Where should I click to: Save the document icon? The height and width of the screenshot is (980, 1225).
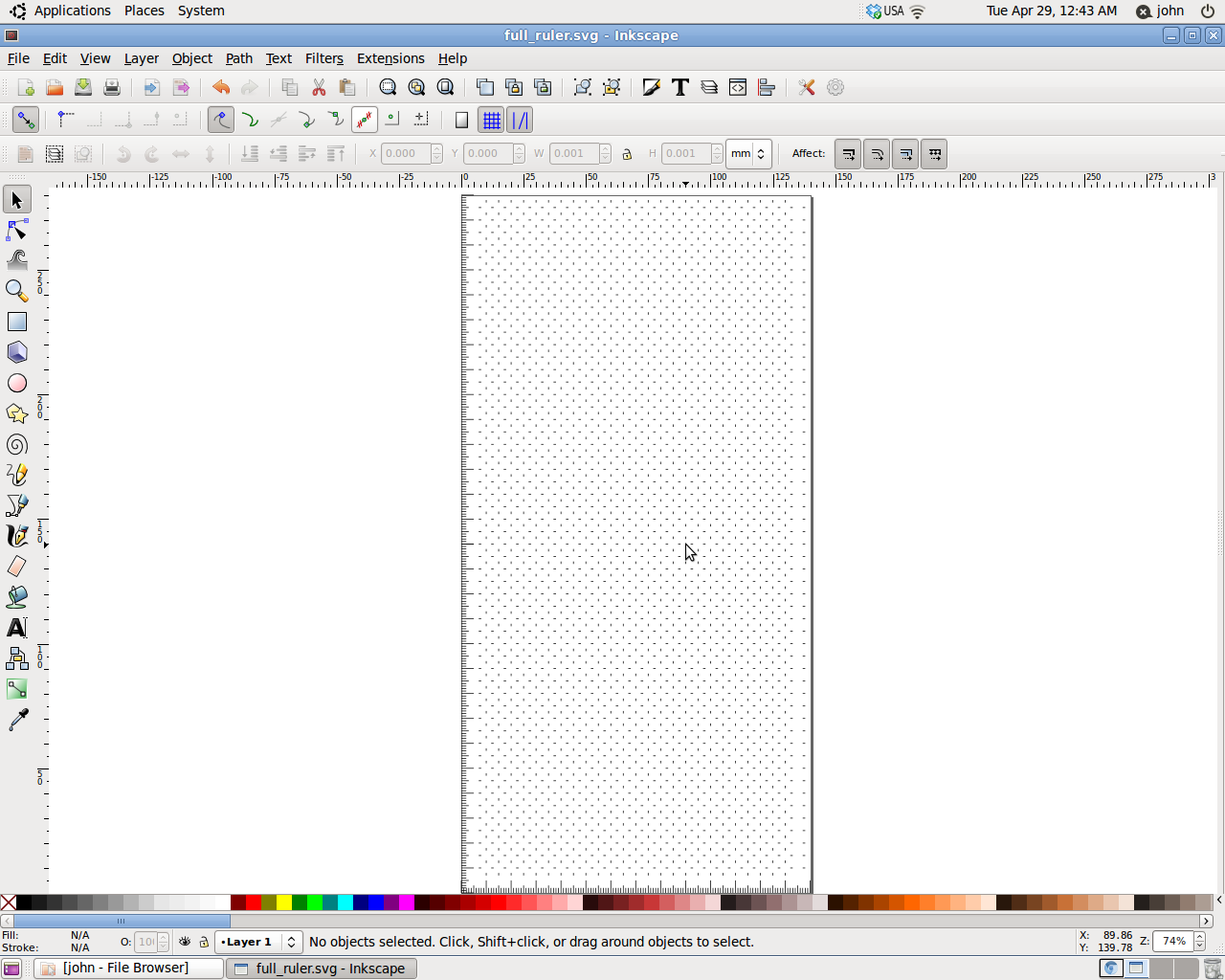83,87
